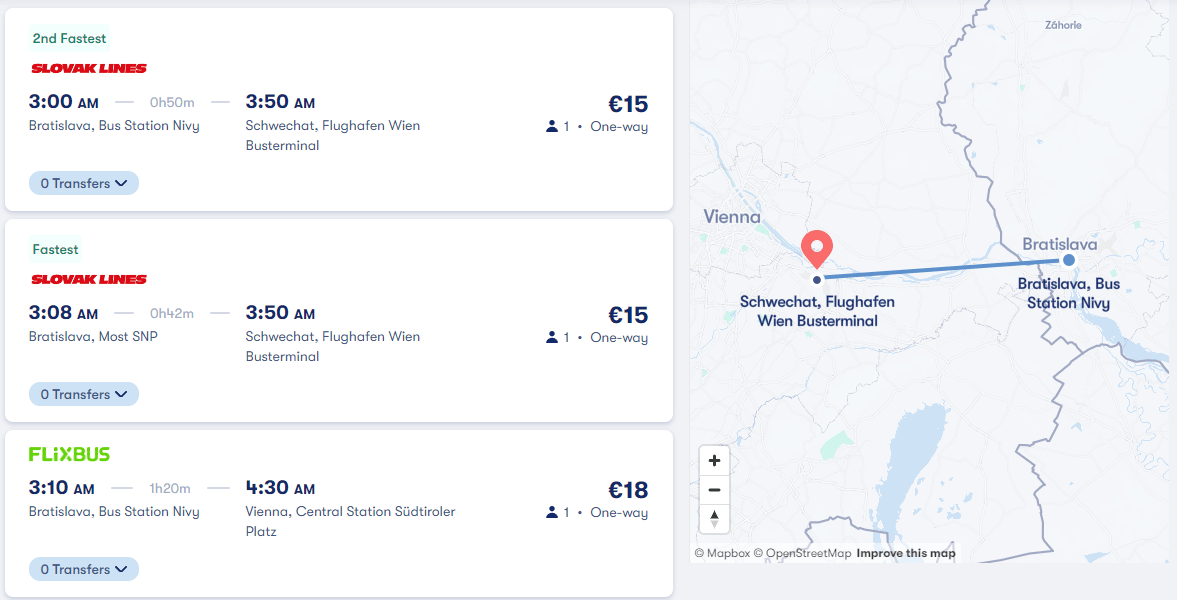Viewport: 1177px width, 600px height.
Task: Click the Slovak Lines logo on 3:00 AM trip
Action: 89,68
